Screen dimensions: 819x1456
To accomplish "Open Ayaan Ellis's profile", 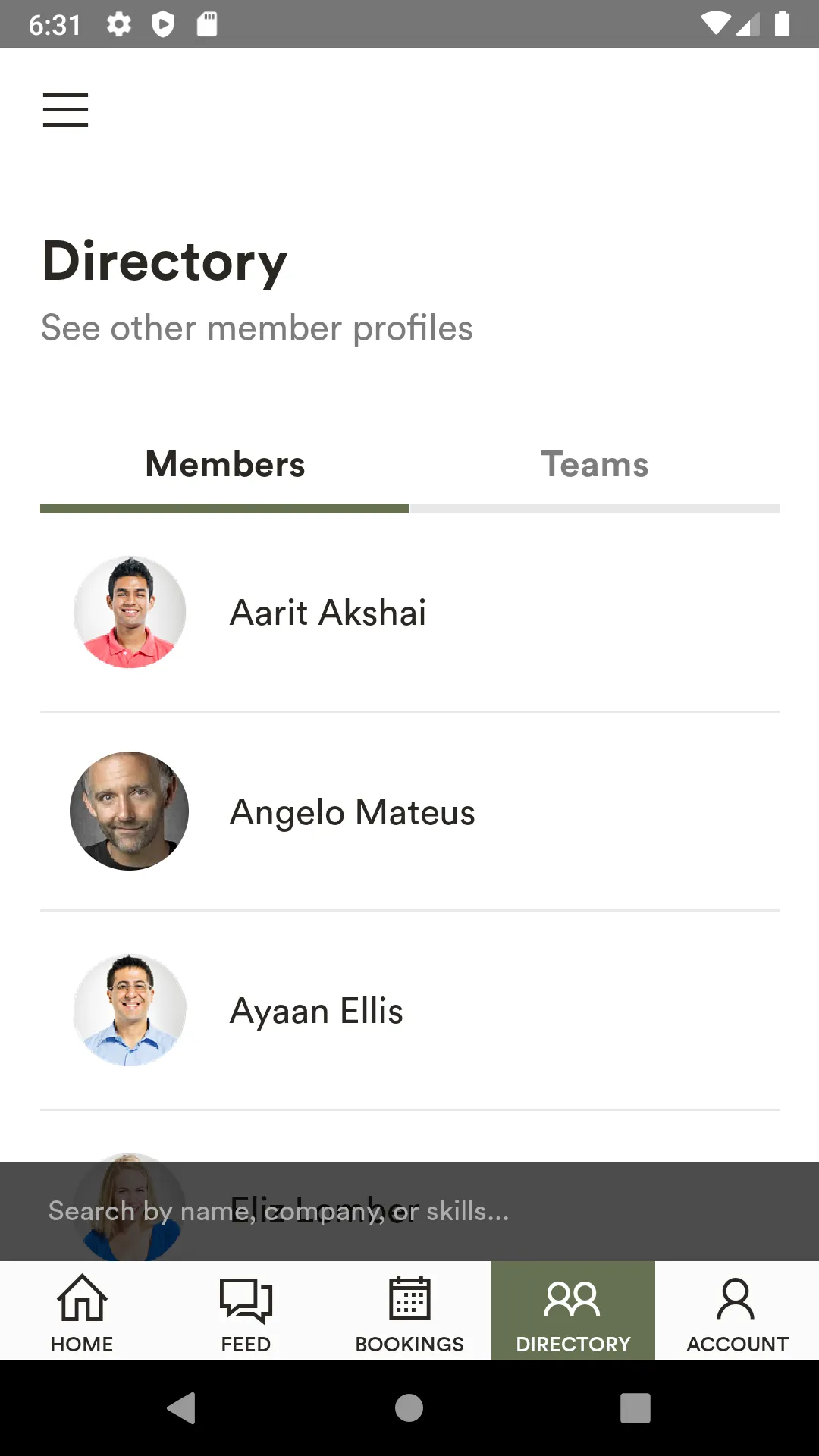I will click(x=409, y=1010).
